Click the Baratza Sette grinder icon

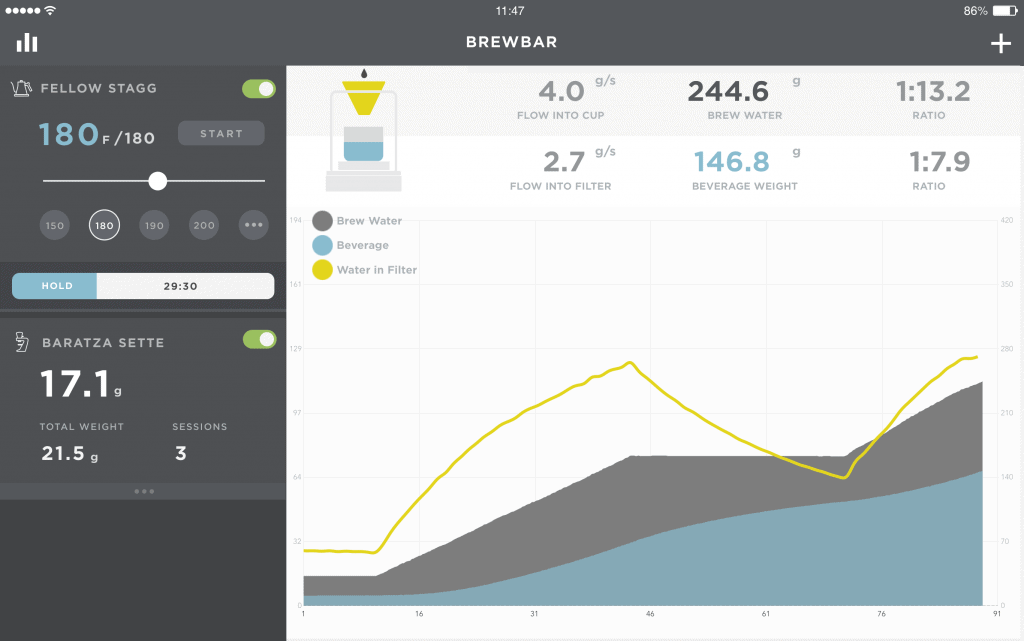(22, 342)
